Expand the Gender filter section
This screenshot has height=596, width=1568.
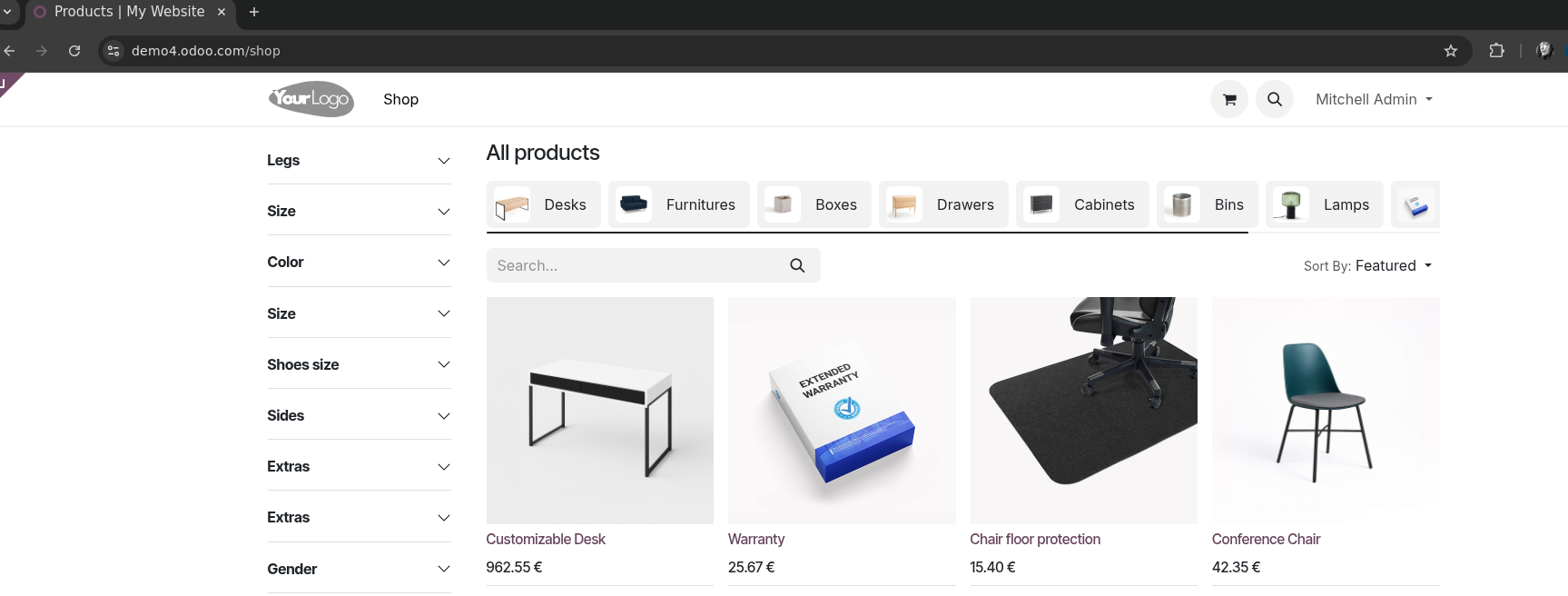pyautogui.click(x=359, y=569)
